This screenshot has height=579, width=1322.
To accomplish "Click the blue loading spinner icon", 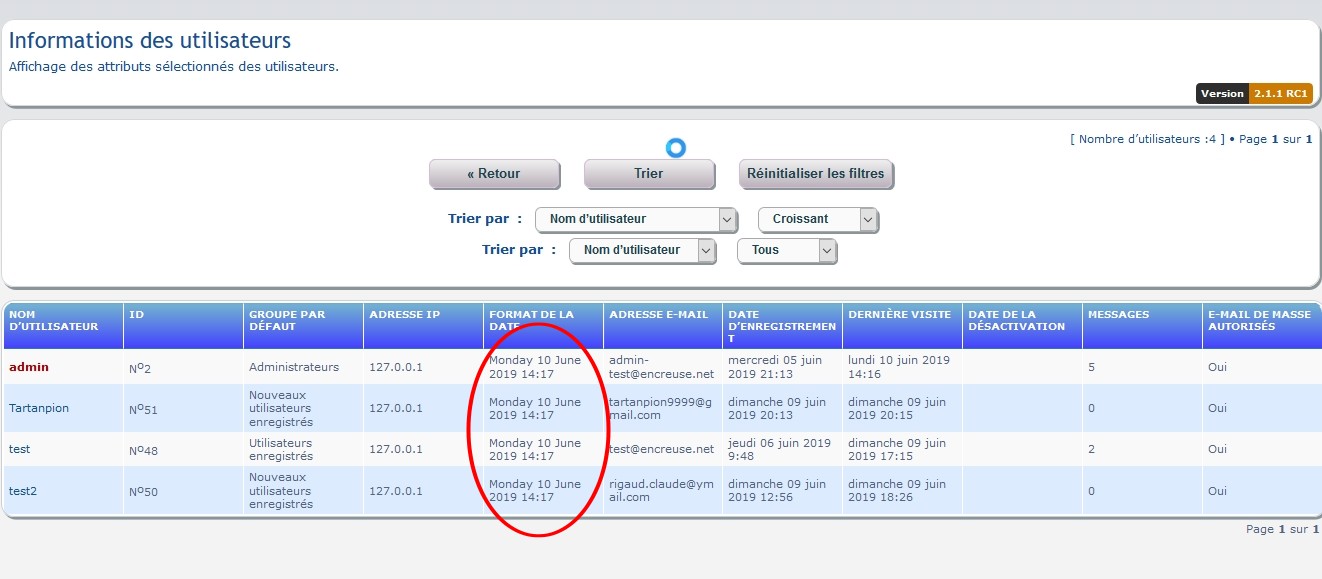I will tap(676, 148).
